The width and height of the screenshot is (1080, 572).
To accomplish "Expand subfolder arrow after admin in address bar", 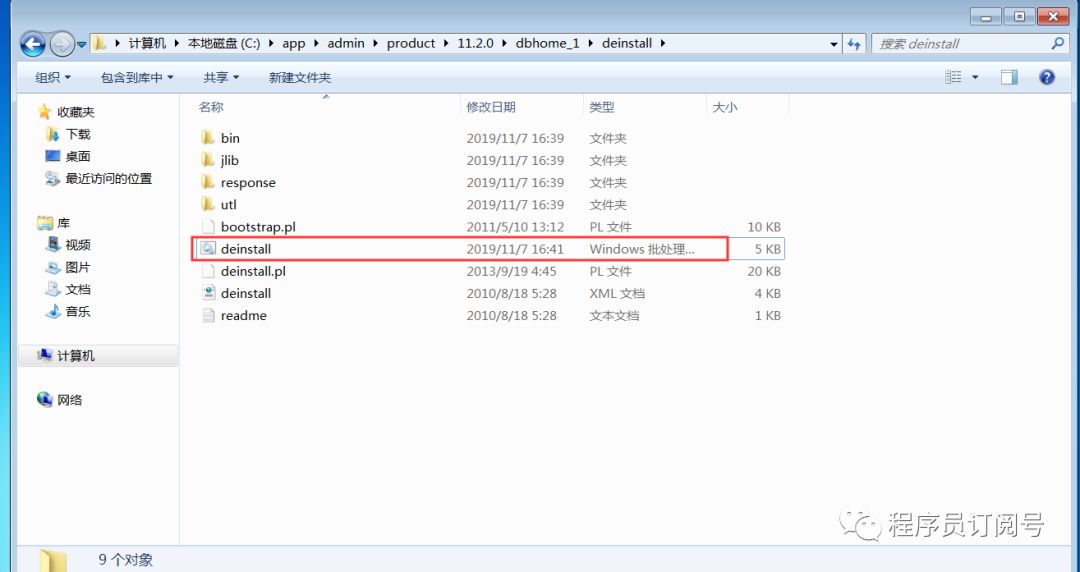I will (x=375, y=43).
